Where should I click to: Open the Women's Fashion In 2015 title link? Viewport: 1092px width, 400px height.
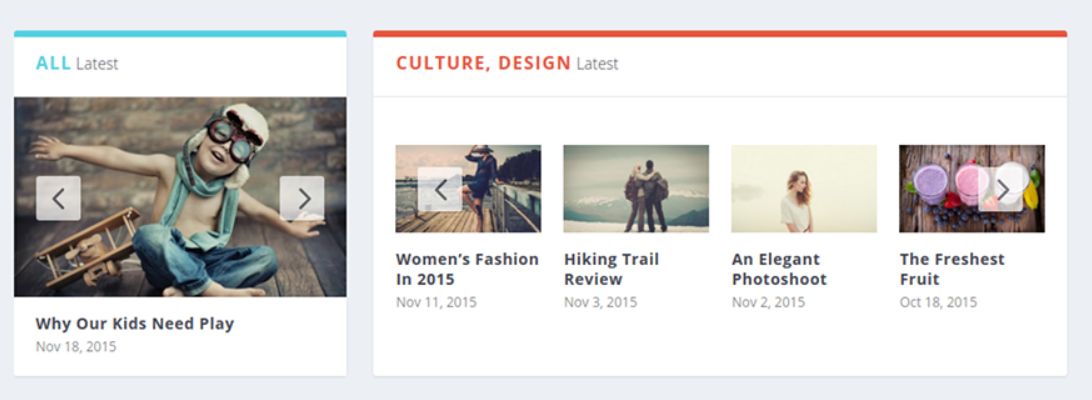point(467,269)
